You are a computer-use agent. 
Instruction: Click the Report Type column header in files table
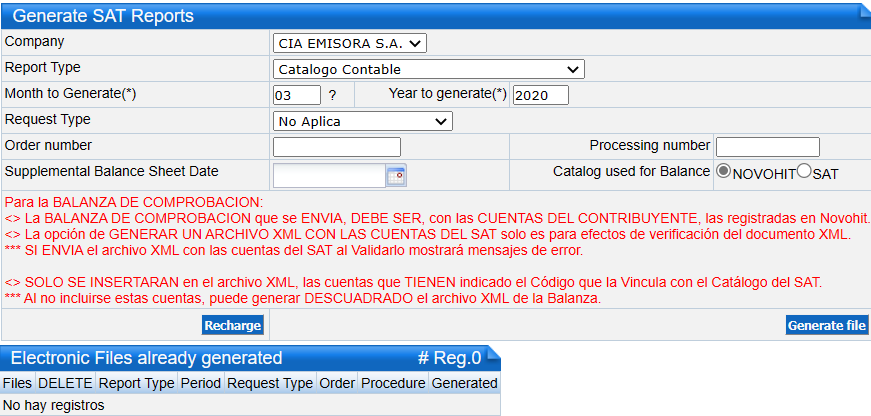(x=137, y=383)
